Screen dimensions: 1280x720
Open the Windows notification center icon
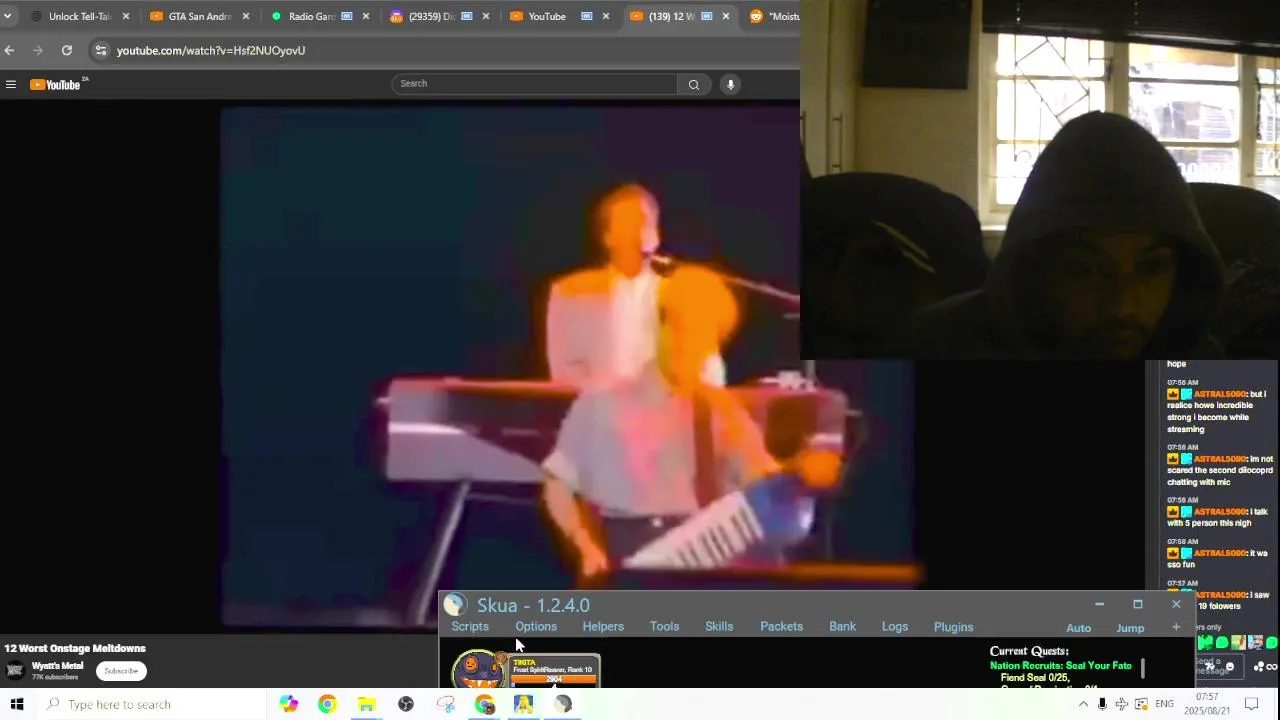[x=1251, y=704]
